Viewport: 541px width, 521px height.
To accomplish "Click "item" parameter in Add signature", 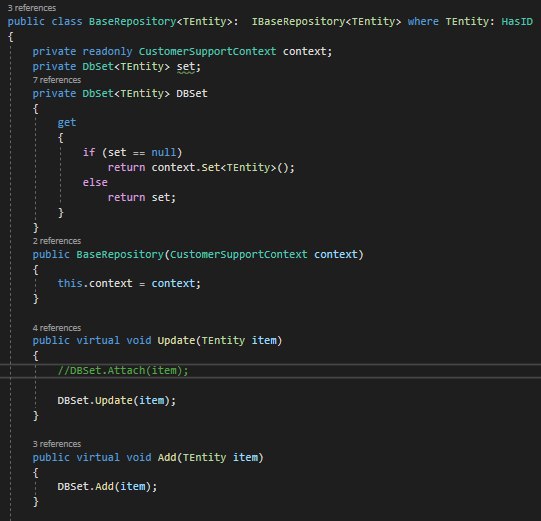I will click(x=245, y=458).
